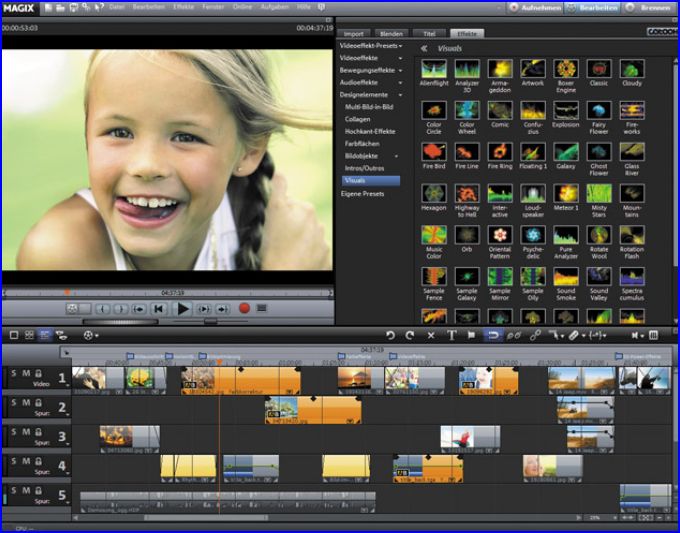Choose the Fire Bird visual effect

(434, 152)
